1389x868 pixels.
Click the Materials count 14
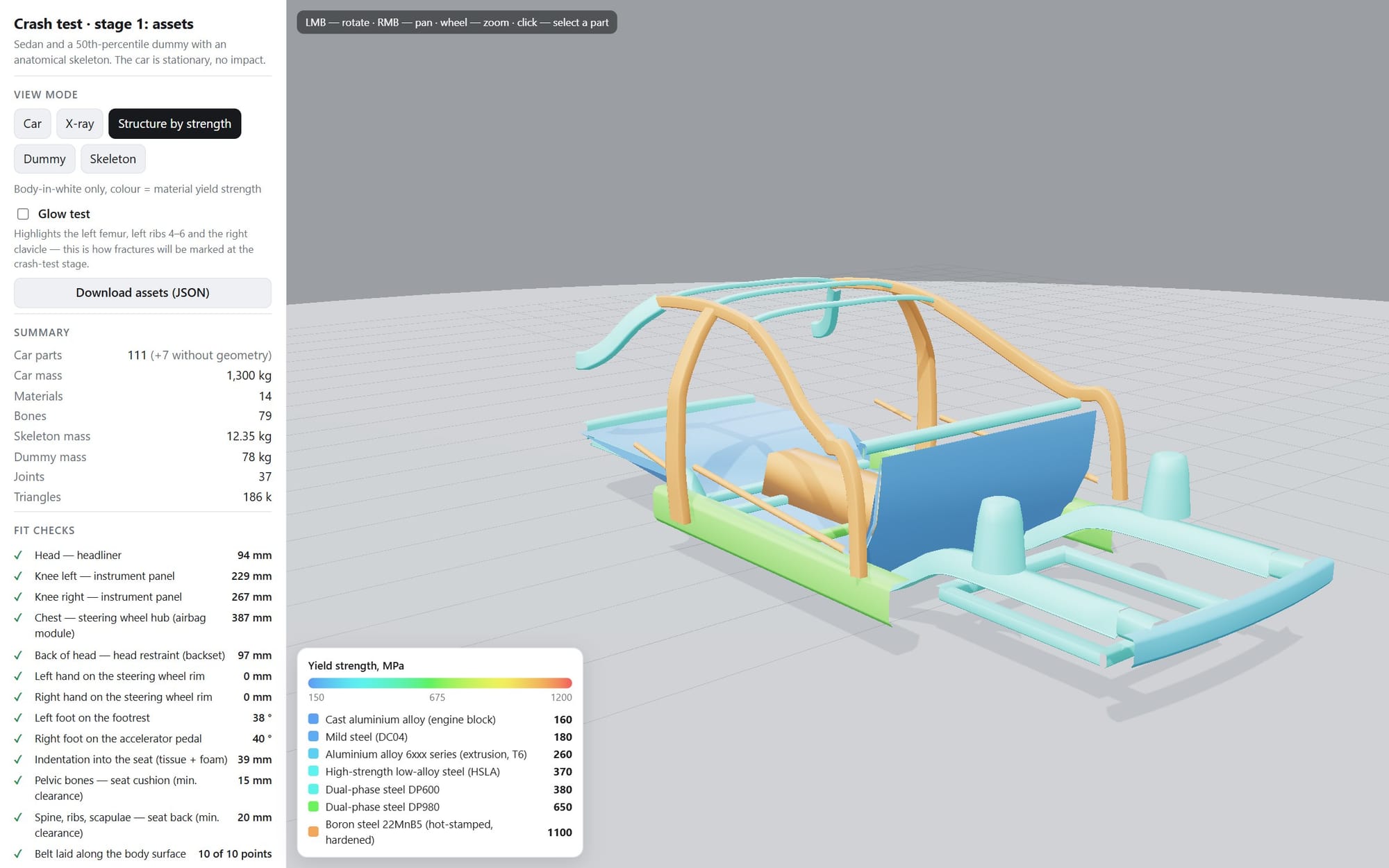(x=265, y=396)
